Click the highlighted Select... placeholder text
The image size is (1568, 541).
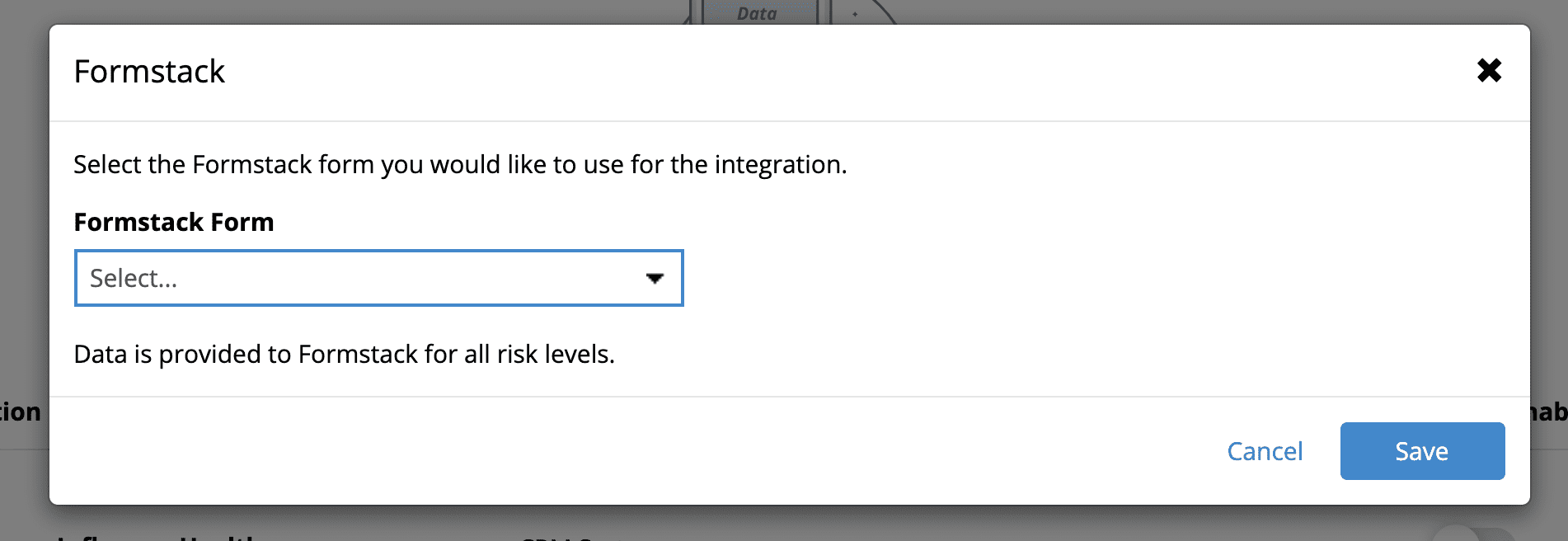134,278
